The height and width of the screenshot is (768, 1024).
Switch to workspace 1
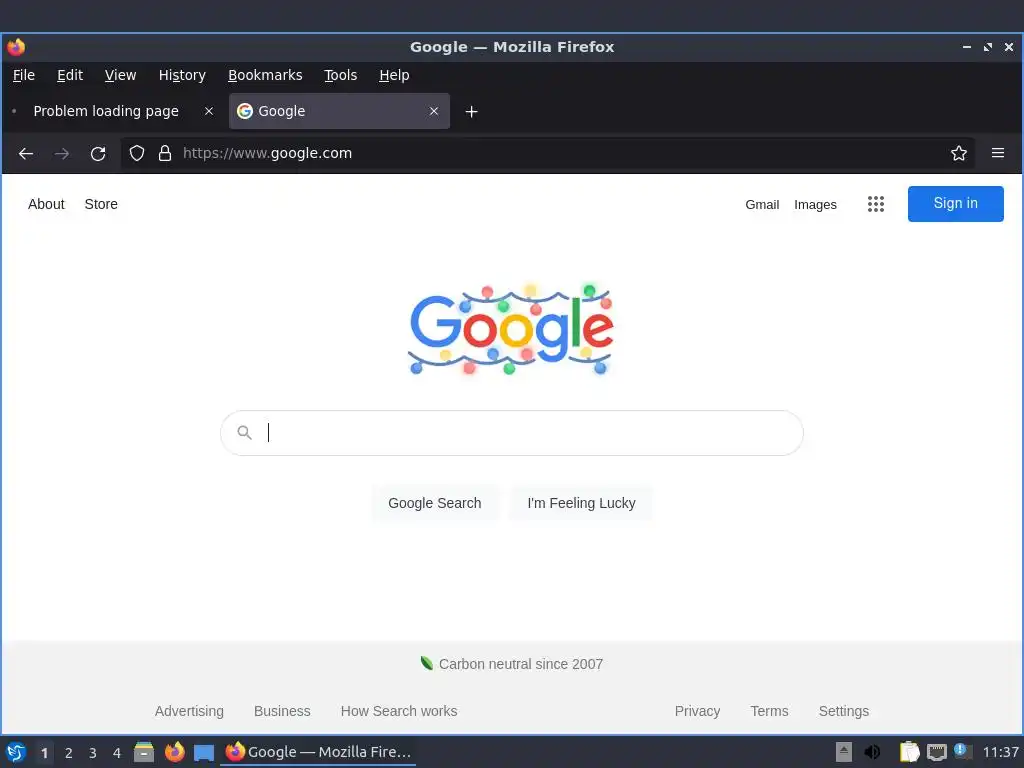point(44,753)
